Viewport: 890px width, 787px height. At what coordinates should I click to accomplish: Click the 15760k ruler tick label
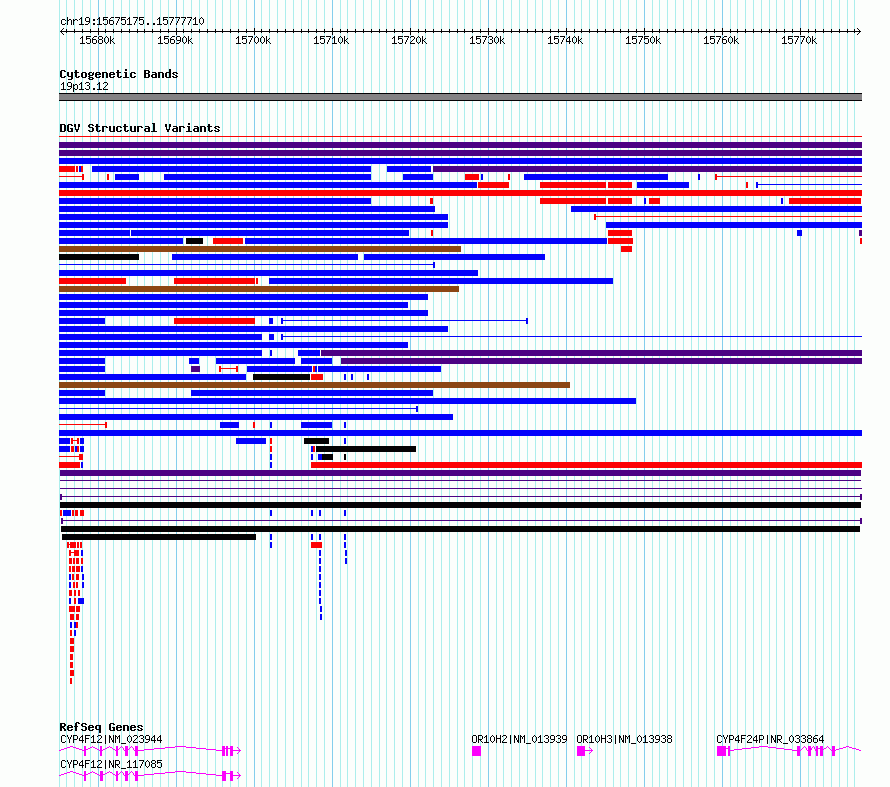(721, 40)
